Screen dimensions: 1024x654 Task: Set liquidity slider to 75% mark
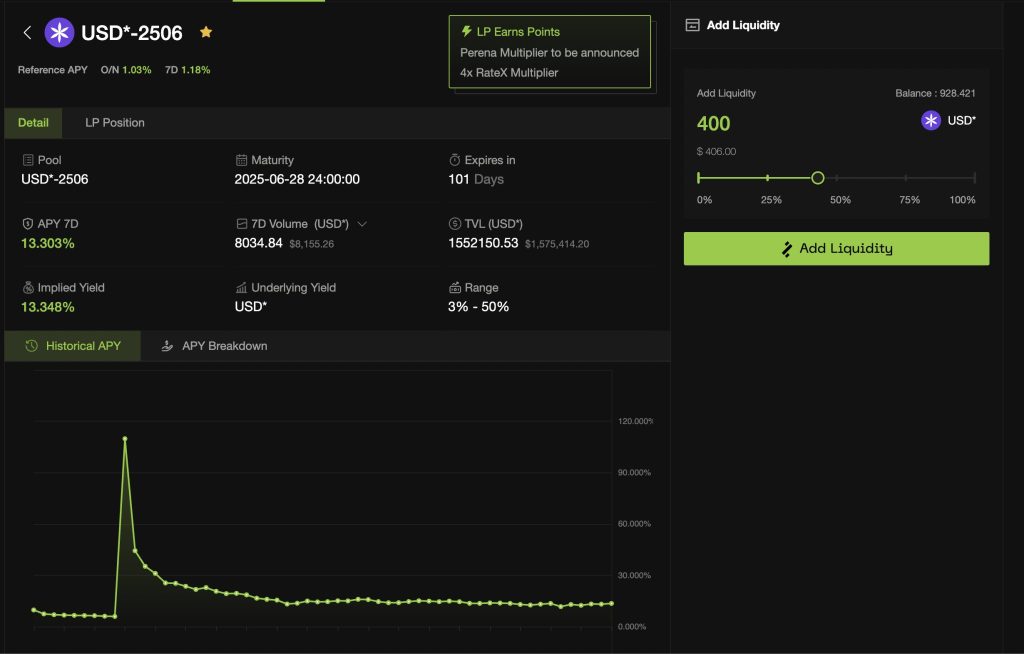point(906,178)
